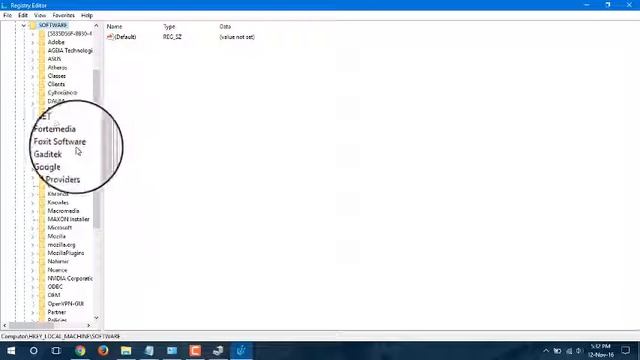Image resolution: width=640 pixels, height=360 pixels.
Task: Click the Registry Editor title bar icon
Action: [4, 5]
